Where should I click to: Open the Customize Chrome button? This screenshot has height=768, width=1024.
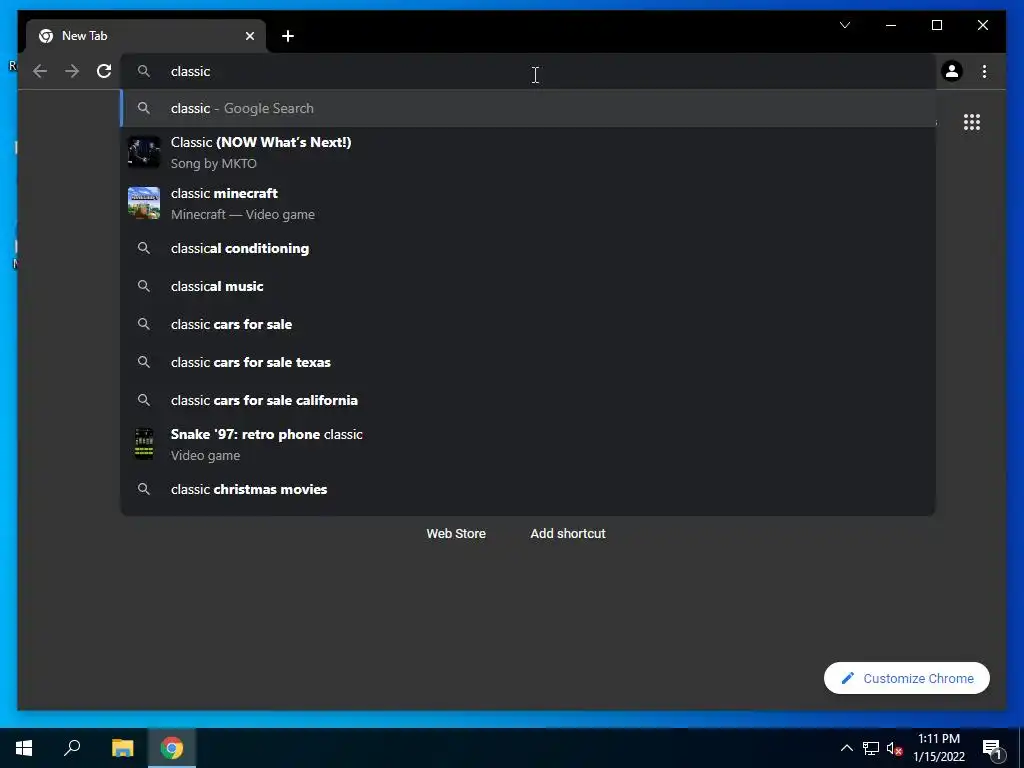click(906, 679)
